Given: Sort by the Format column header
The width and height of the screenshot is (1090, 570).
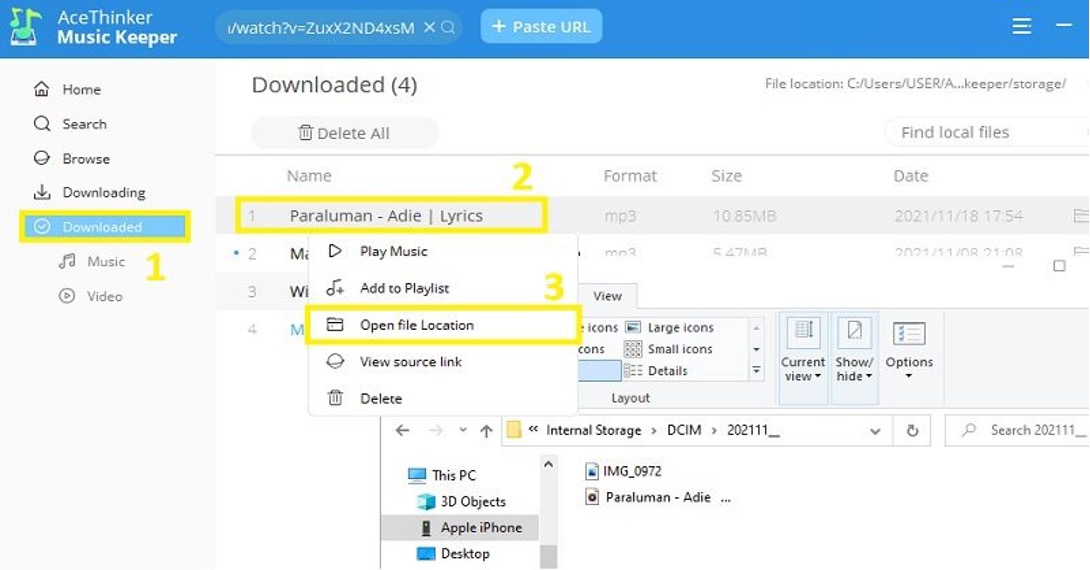Looking at the screenshot, I should click(630, 176).
